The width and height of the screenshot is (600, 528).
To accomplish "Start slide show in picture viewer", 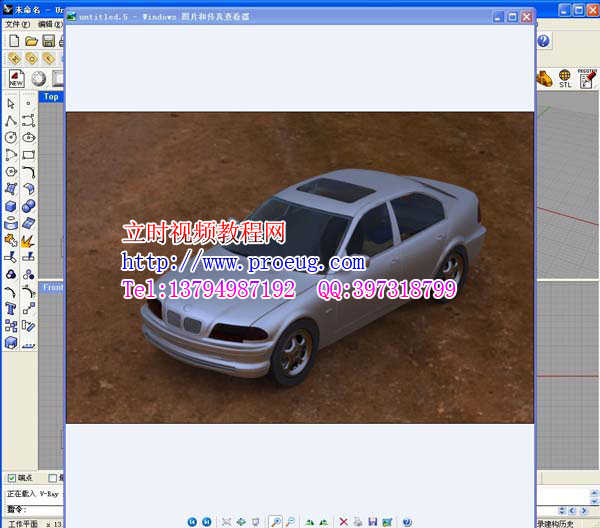I will coord(256,521).
